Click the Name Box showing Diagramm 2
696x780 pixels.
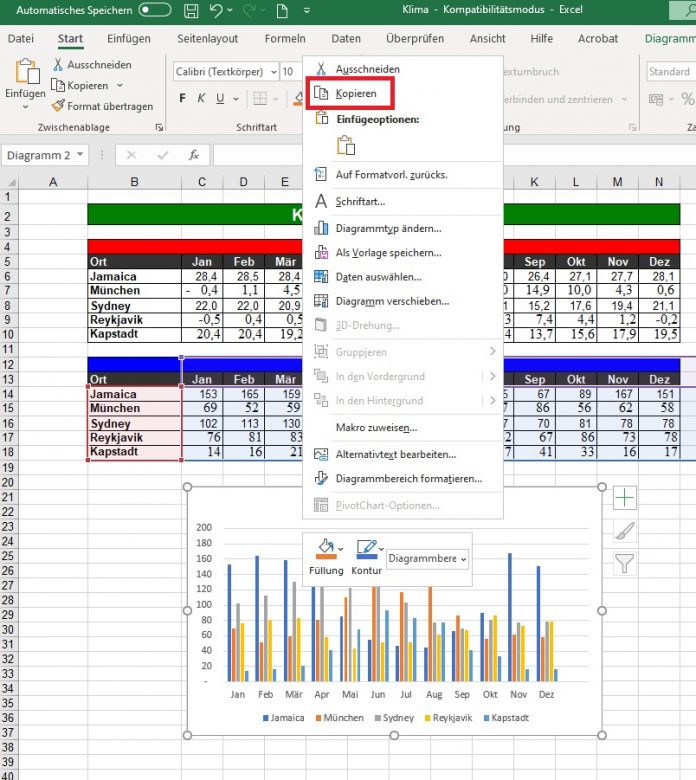(x=45, y=155)
